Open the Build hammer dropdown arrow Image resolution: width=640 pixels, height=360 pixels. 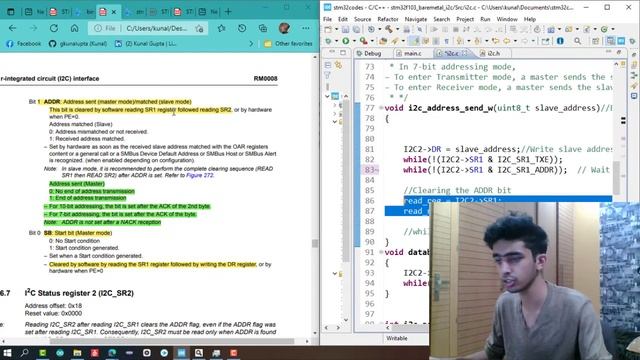coord(397,29)
